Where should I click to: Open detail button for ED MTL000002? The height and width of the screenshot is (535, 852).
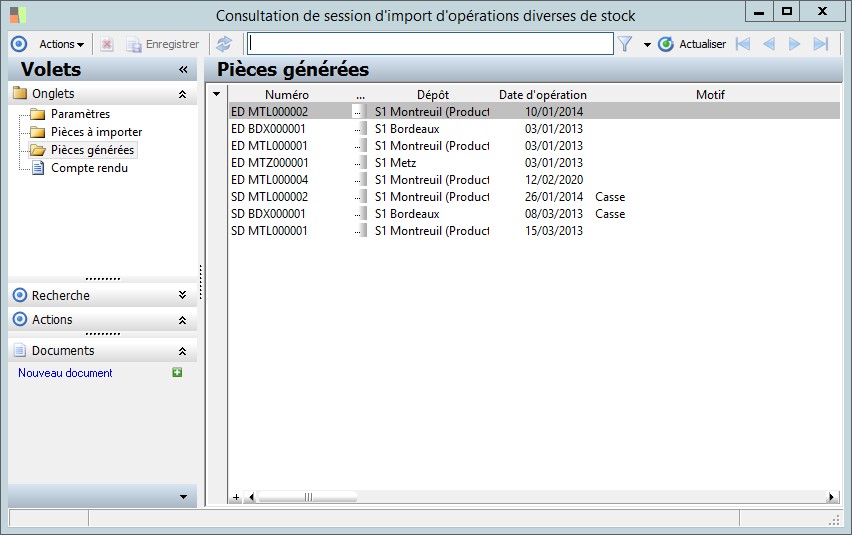(359, 112)
